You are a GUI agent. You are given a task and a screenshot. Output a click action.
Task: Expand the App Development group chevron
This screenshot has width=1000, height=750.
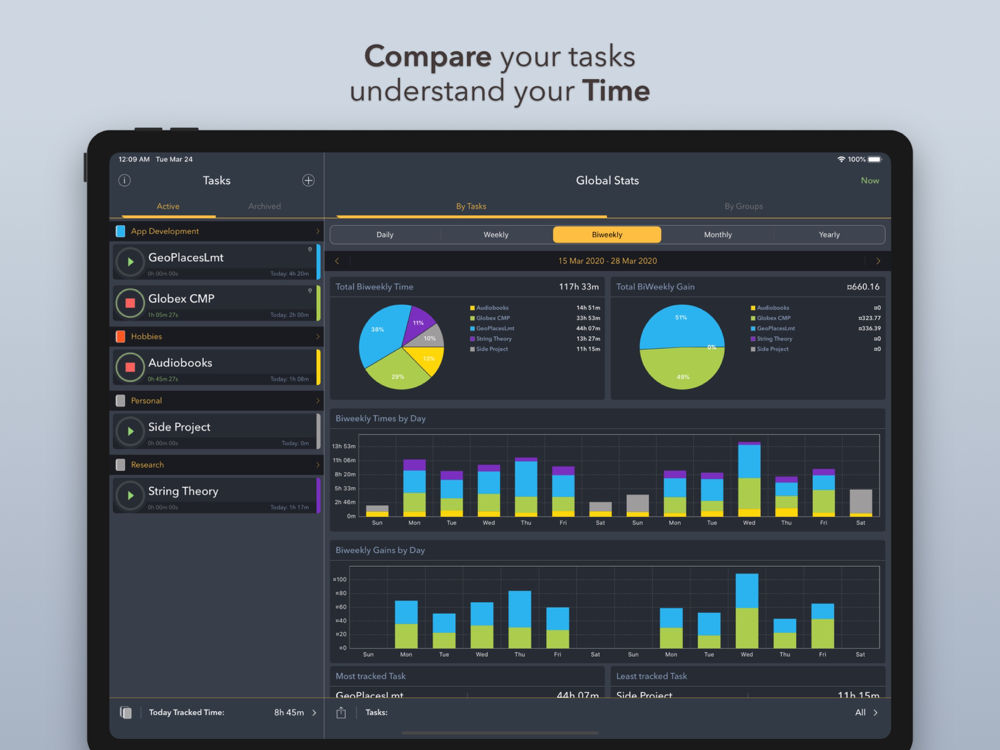coord(318,231)
